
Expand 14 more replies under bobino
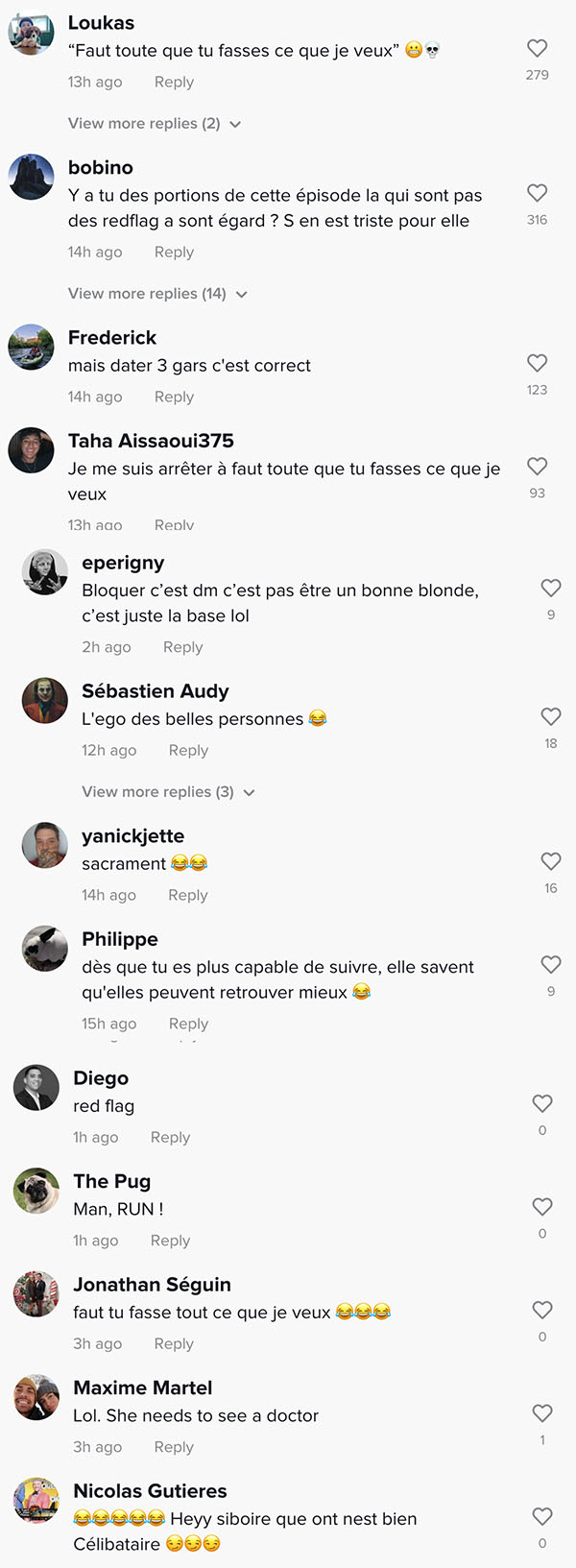point(157,294)
